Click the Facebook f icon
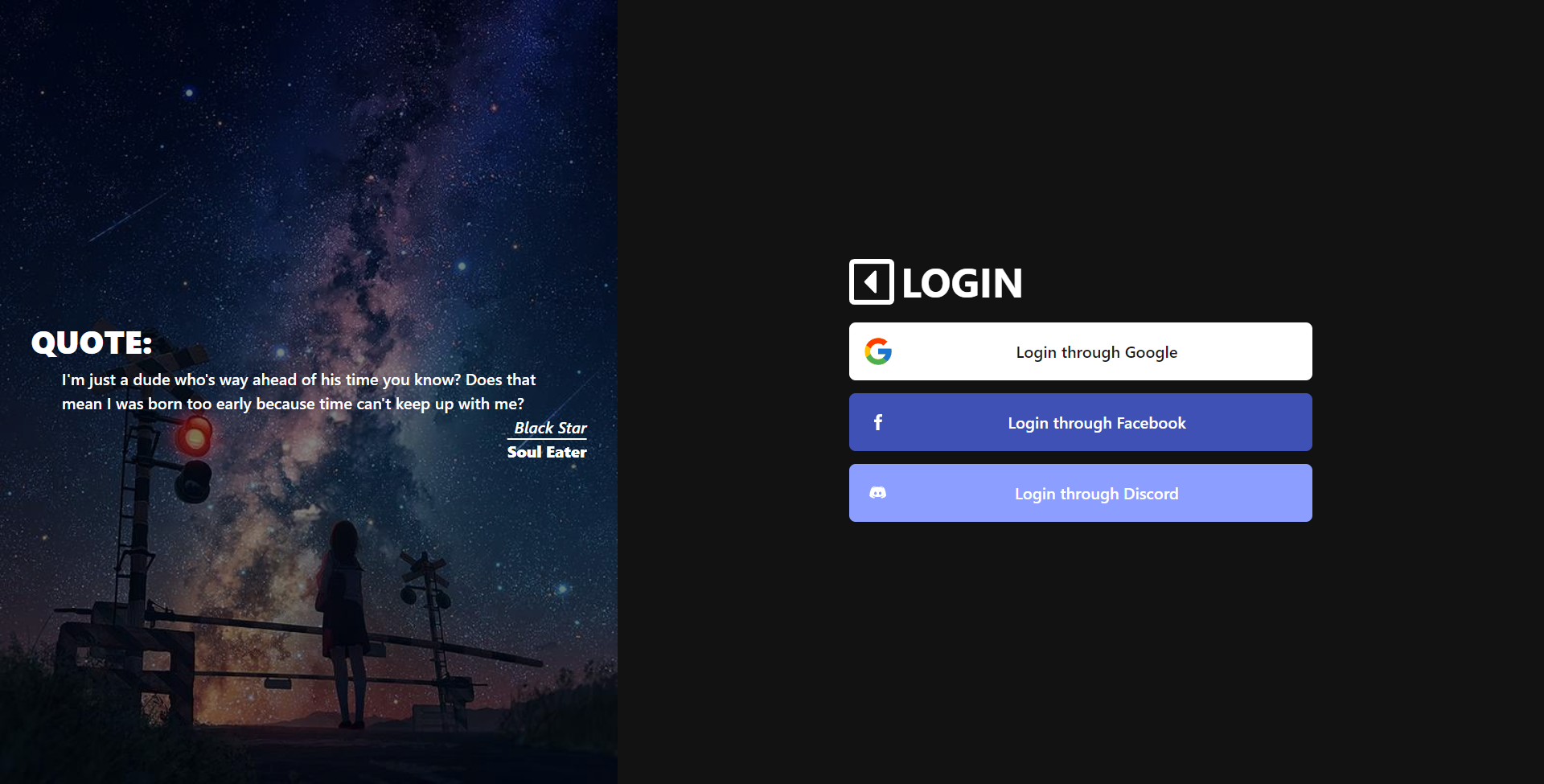 (x=878, y=422)
